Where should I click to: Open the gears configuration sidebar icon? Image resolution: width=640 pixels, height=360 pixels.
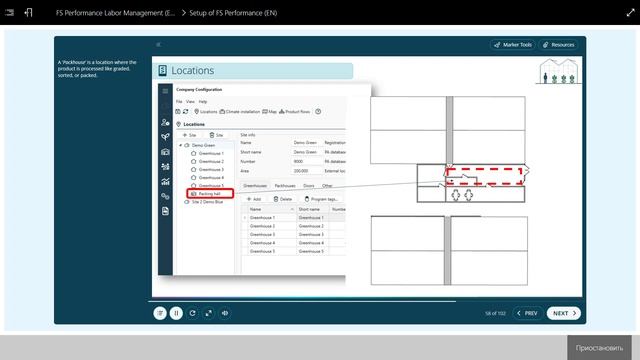[x=165, y=196]
